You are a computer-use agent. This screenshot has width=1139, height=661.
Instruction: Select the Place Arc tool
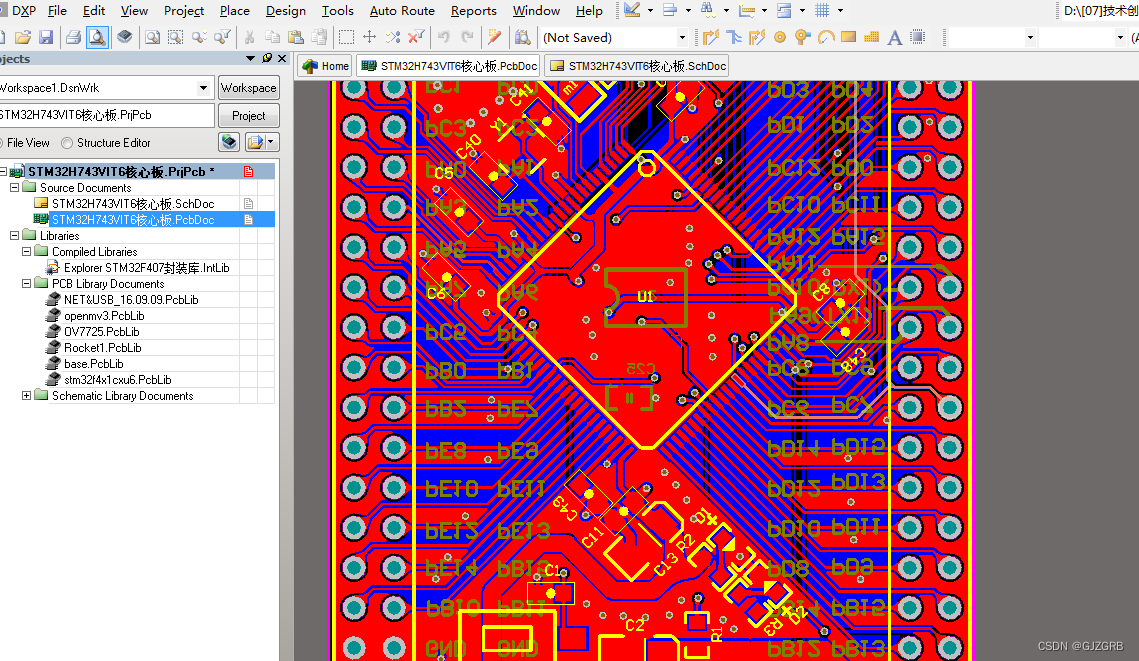pos(825,37)
